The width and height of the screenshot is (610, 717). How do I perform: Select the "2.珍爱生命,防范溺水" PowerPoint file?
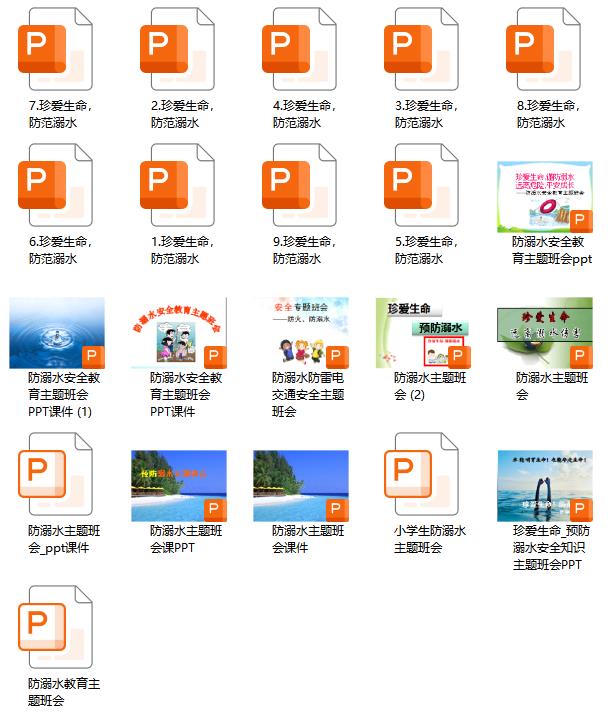178,50
